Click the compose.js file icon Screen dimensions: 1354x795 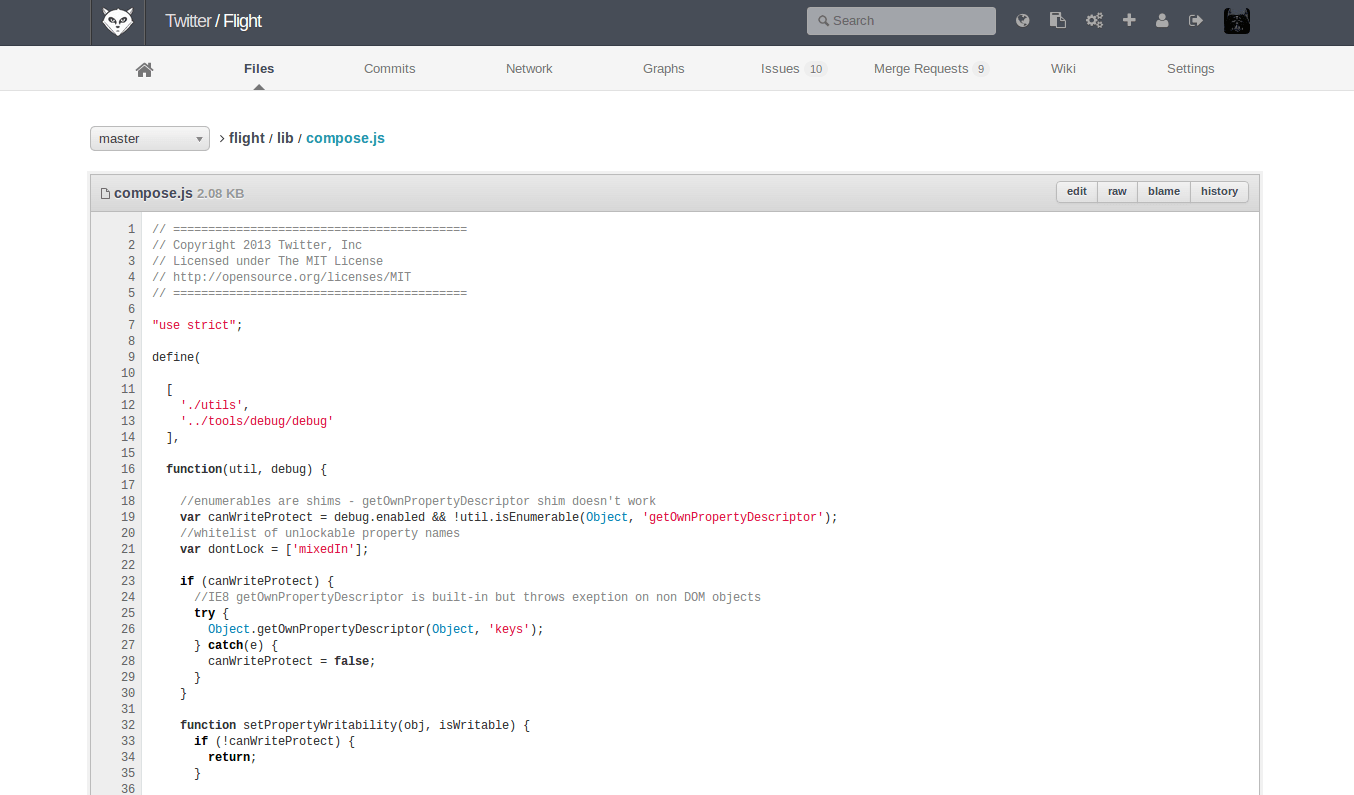tap(105, 193)
